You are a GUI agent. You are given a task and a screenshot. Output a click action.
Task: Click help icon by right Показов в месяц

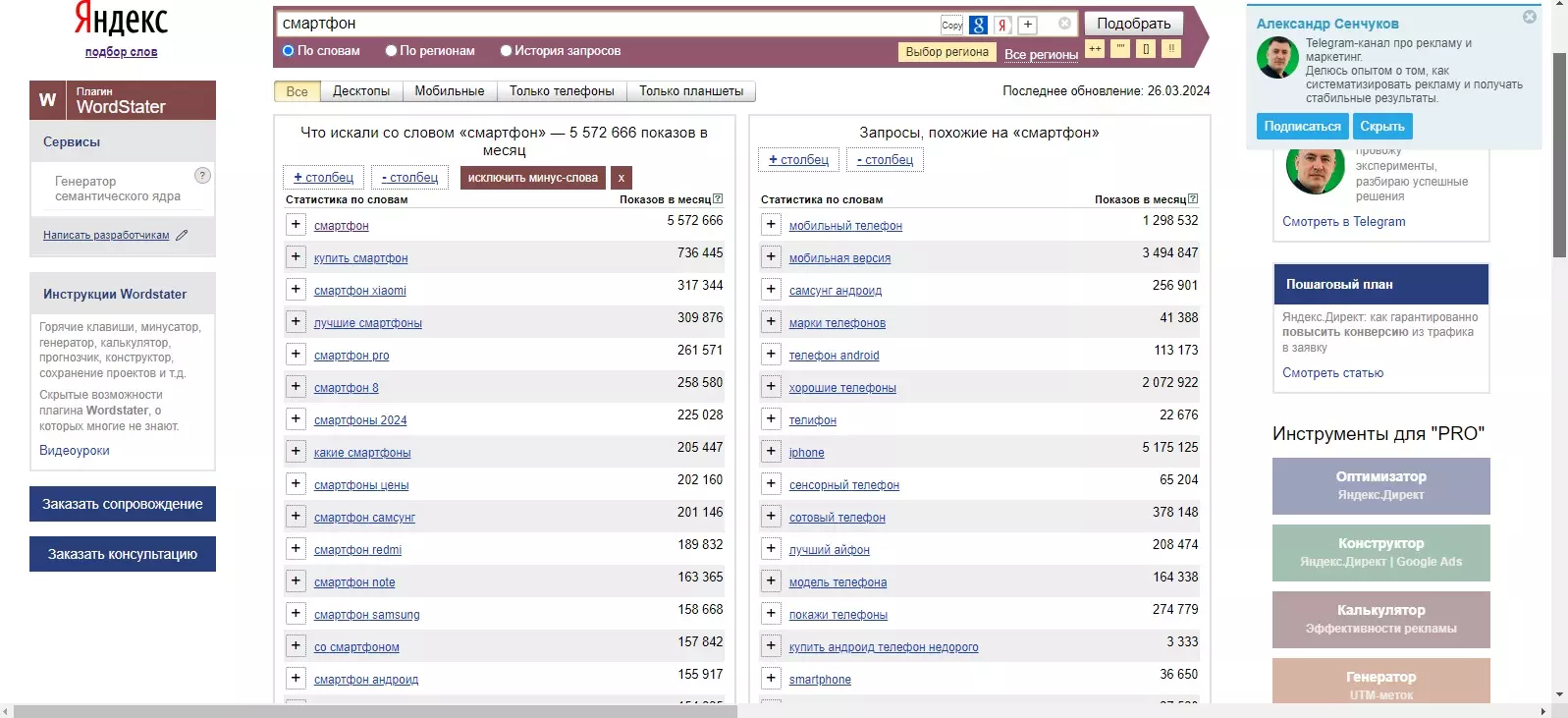pos(1193,199)
